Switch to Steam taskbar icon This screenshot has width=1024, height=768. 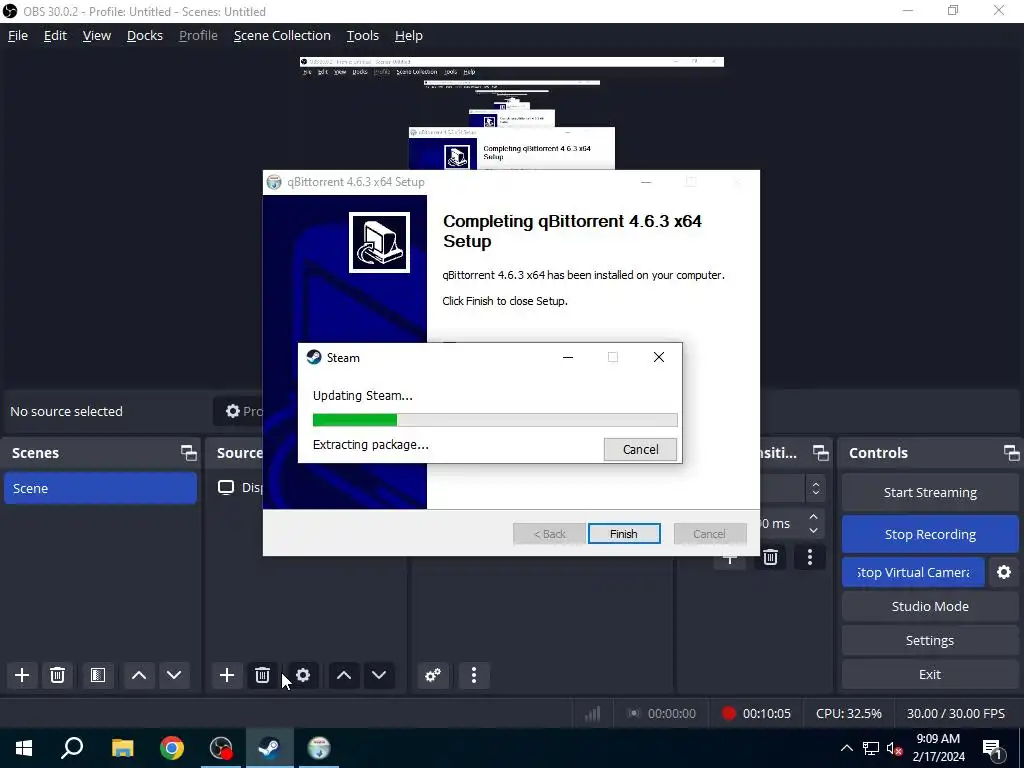click(x=270, y=748)
